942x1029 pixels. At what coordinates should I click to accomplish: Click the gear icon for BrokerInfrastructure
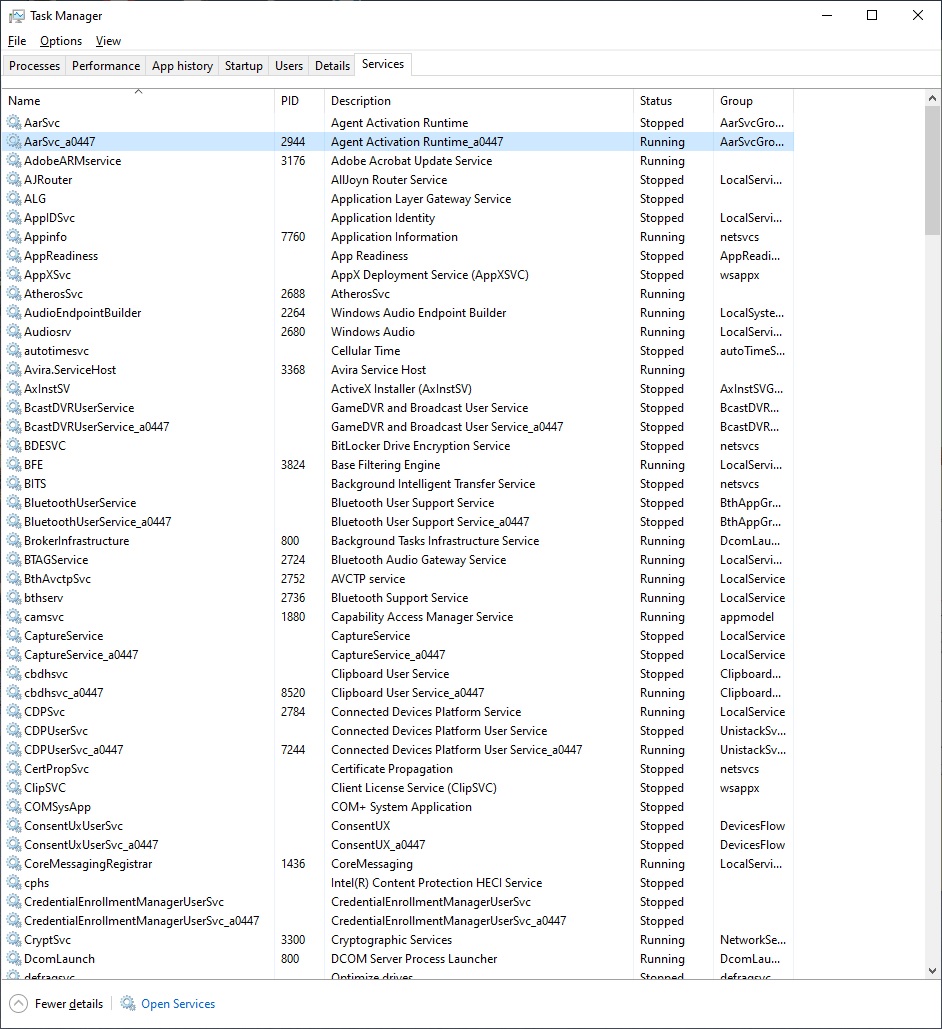14,541
